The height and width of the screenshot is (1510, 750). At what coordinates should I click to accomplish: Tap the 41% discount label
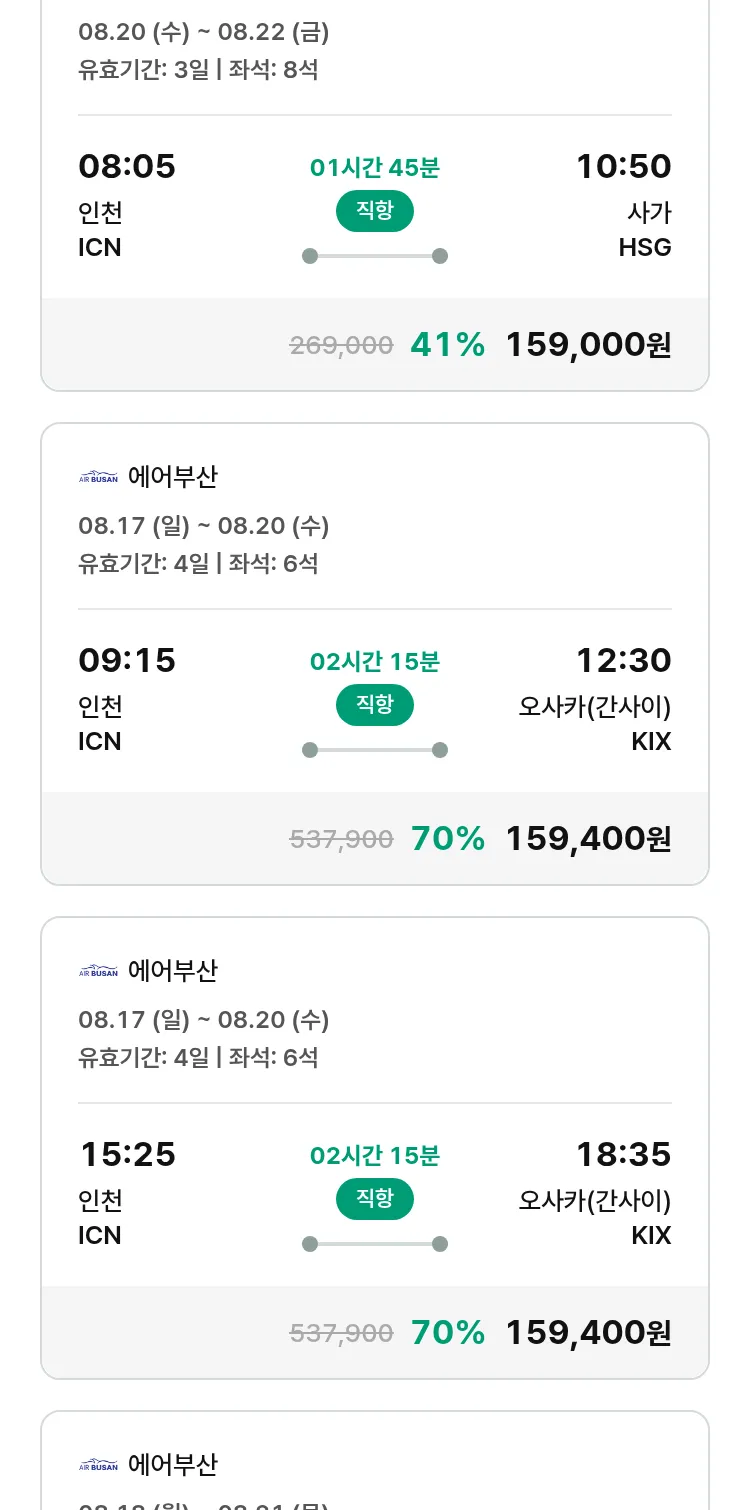click(x=447, y=345)
